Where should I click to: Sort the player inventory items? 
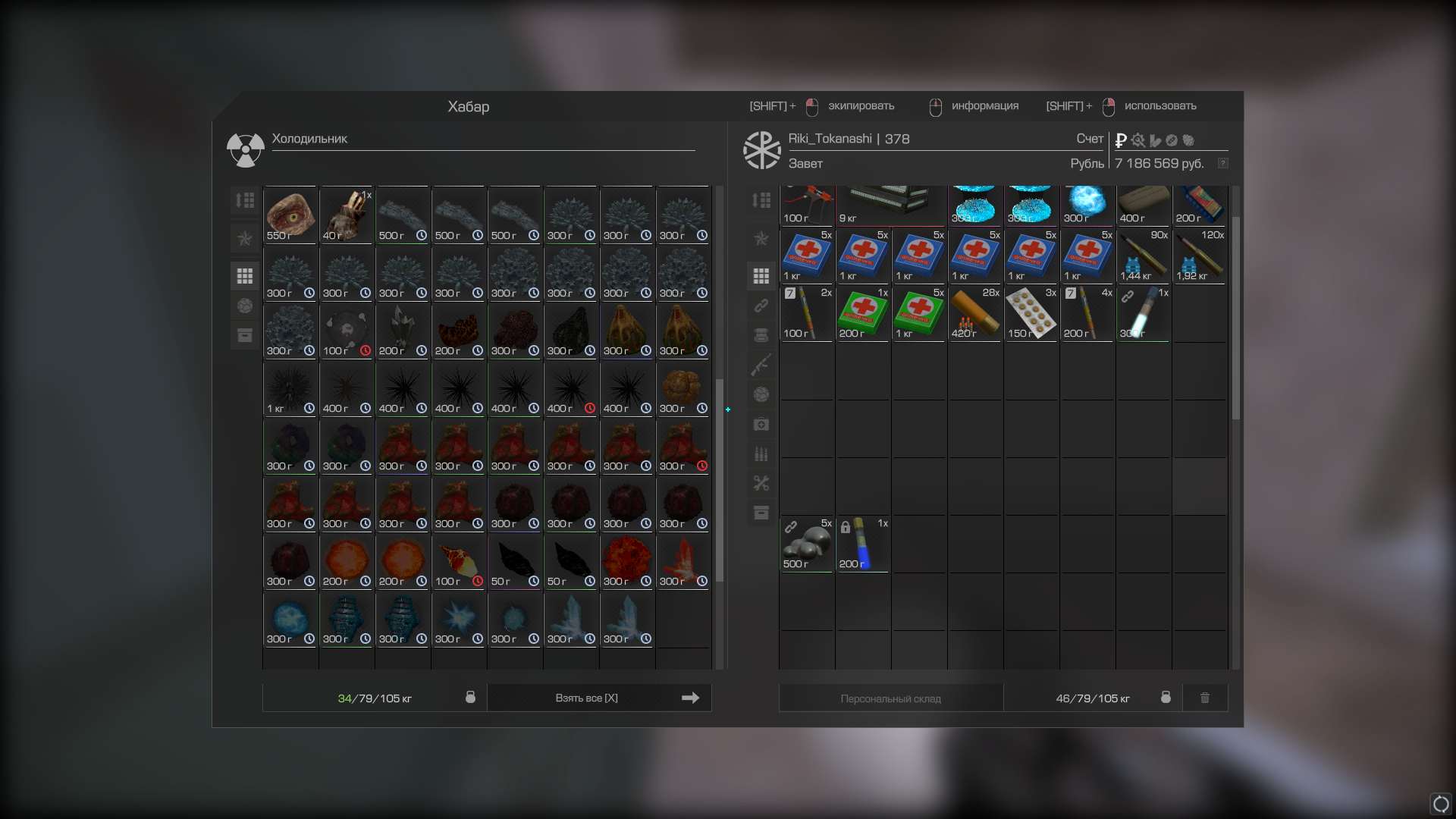[761, 200]
